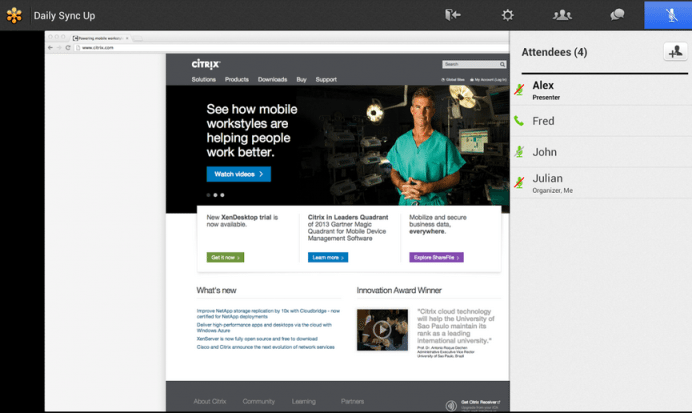Click Alex's muted microphone icon
Viewport: 692px width, 413px height.
tap(519, 90)
